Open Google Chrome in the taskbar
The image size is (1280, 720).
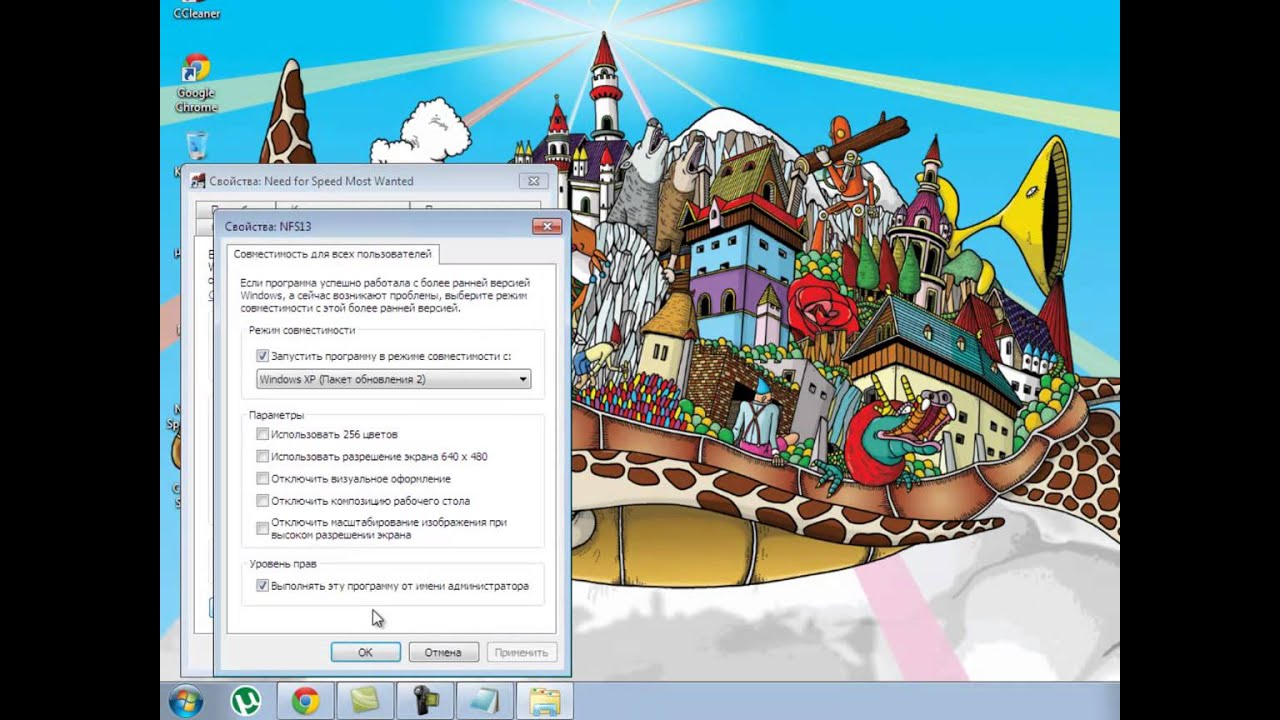(305, 701)
